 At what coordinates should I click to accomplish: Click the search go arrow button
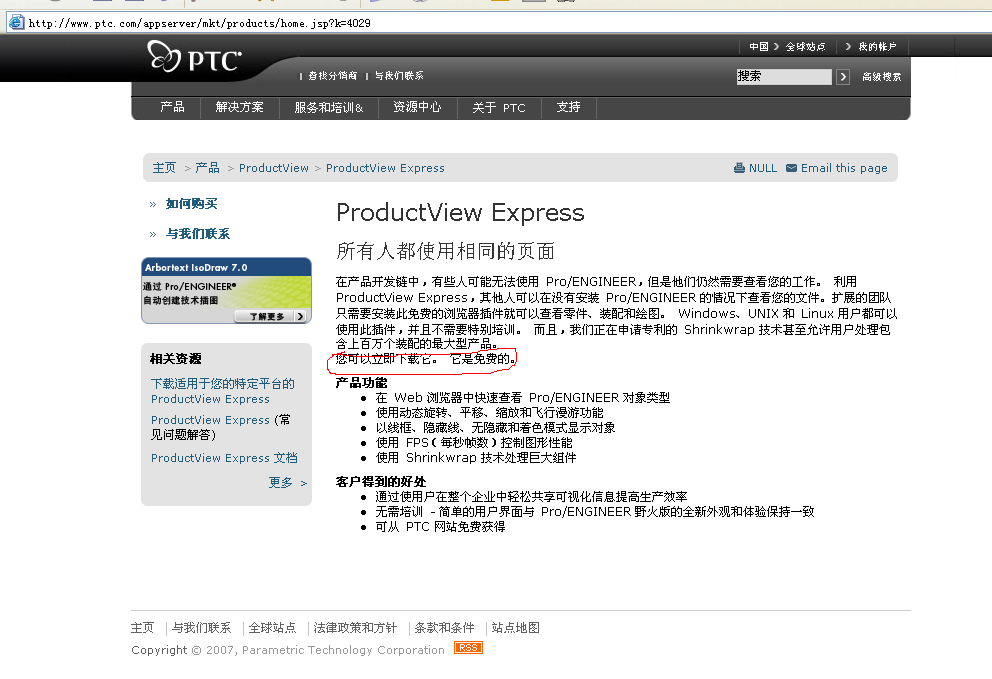pos(843,77)
